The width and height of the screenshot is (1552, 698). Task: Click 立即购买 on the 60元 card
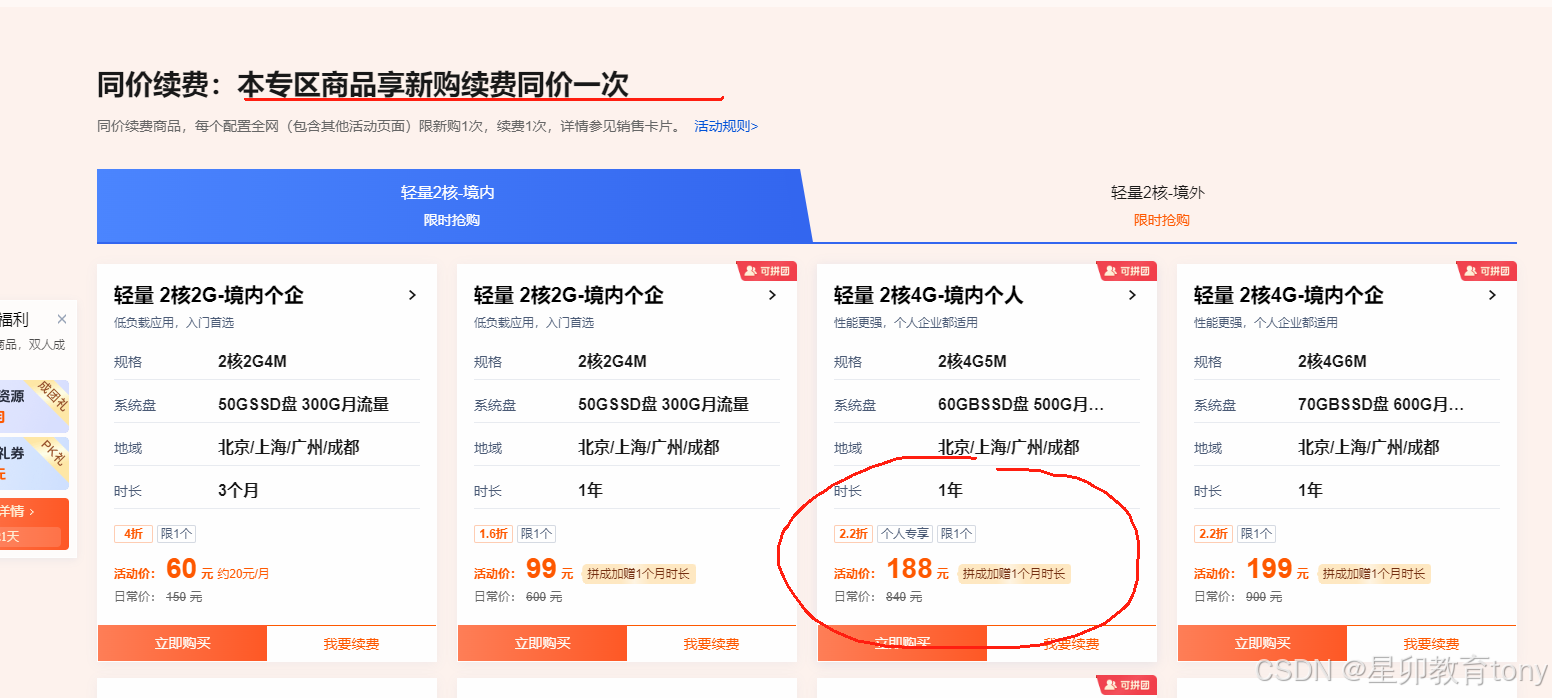coord(182,643)
